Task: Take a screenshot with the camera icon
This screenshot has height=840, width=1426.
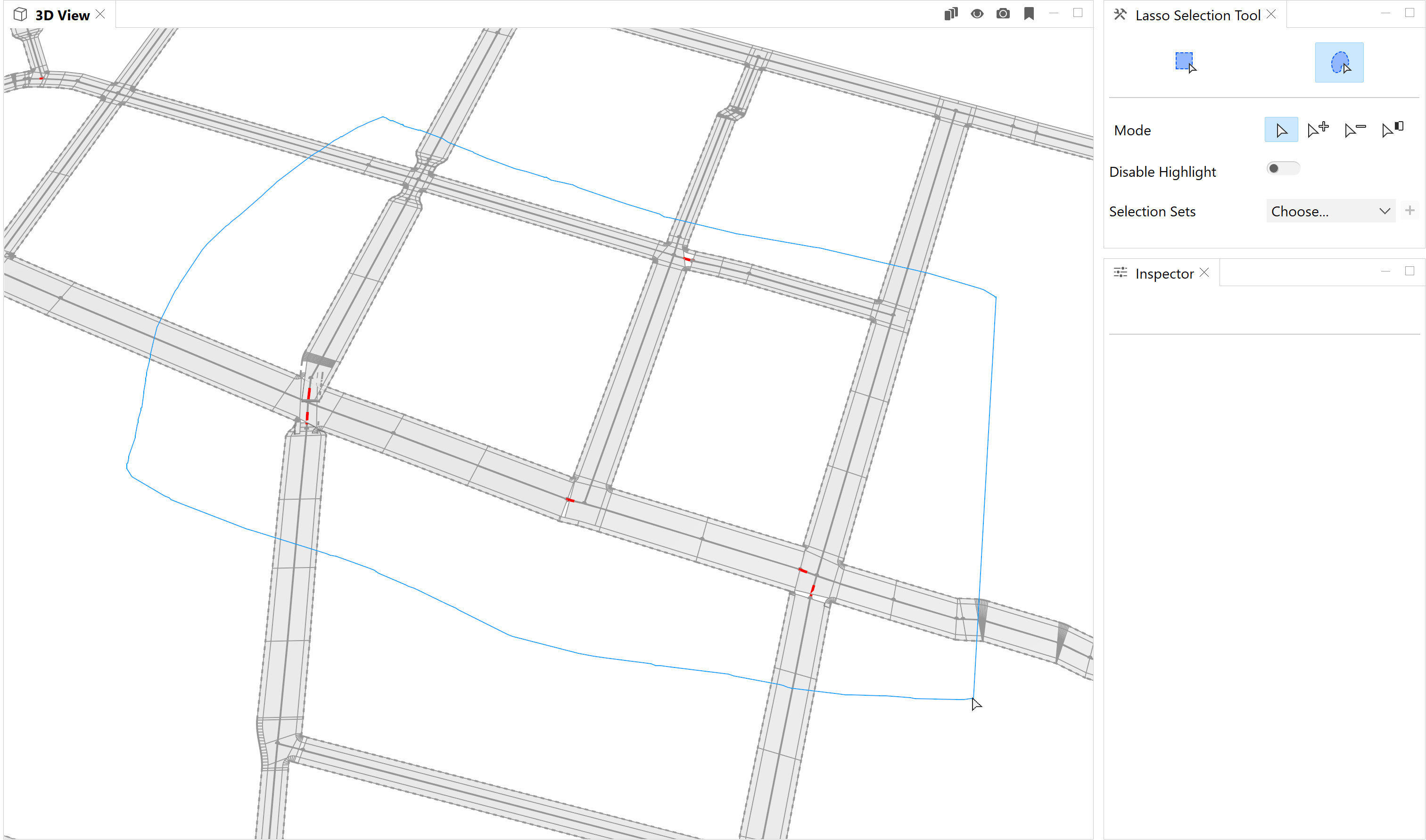Action: click(x=1003, y=14)
